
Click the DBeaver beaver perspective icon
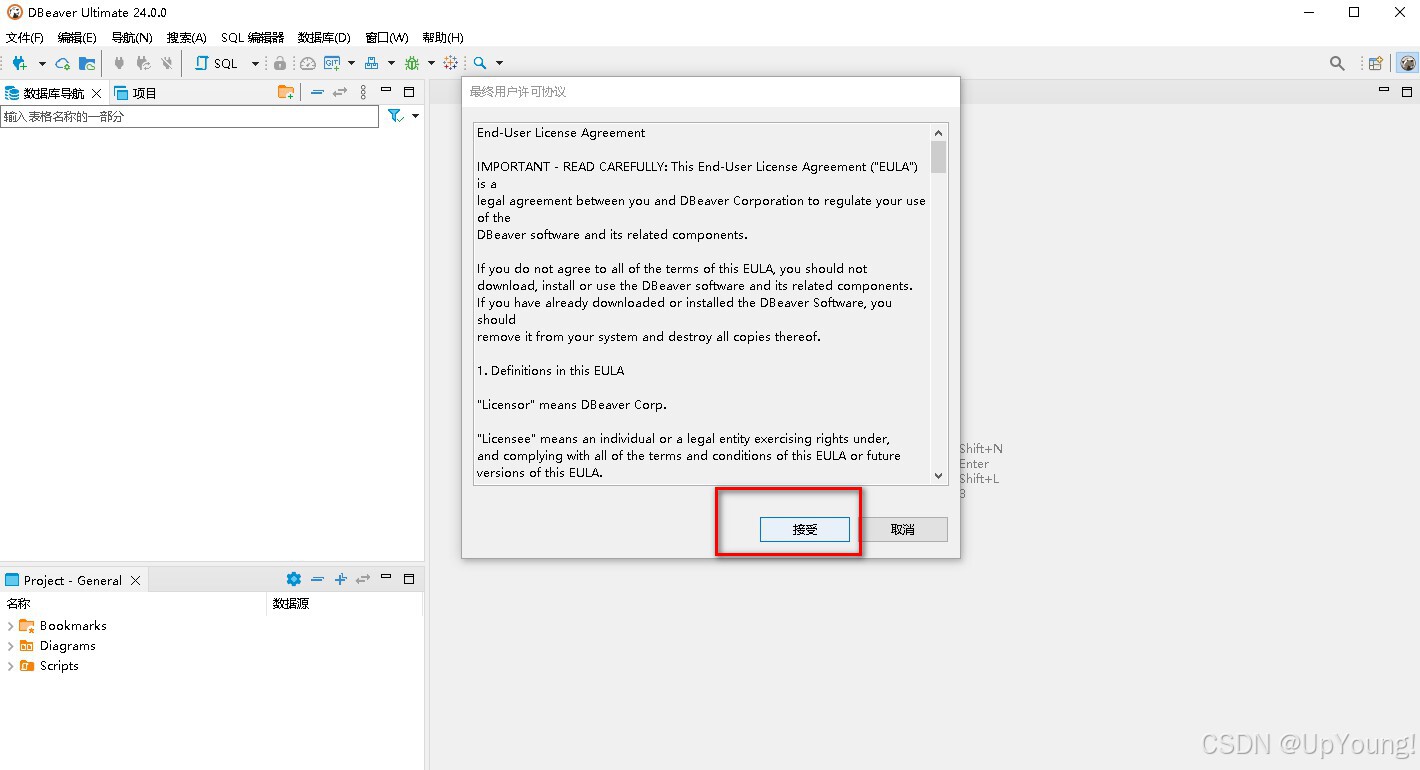1407,63
